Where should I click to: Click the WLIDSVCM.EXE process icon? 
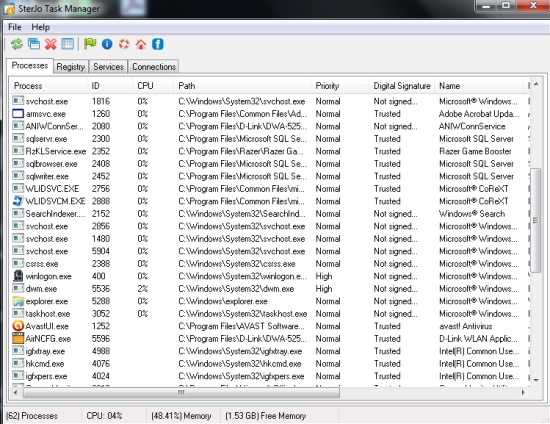point(18,201)
